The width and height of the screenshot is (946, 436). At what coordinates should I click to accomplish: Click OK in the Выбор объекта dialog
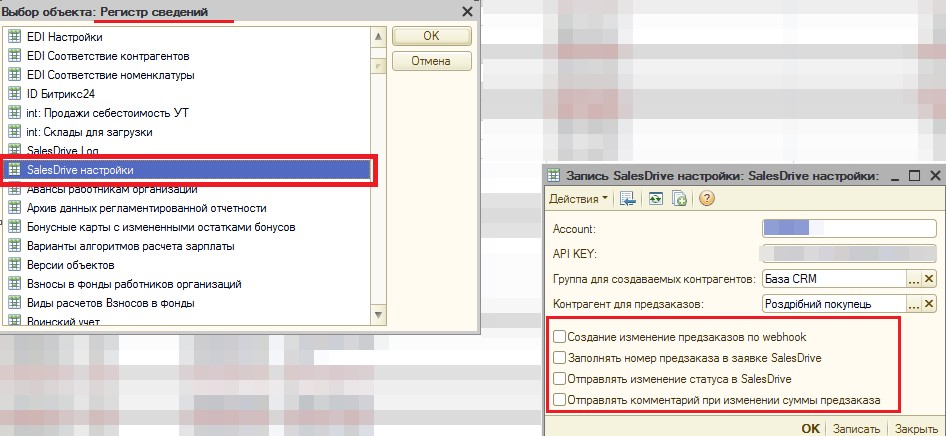tap(431, 36)
